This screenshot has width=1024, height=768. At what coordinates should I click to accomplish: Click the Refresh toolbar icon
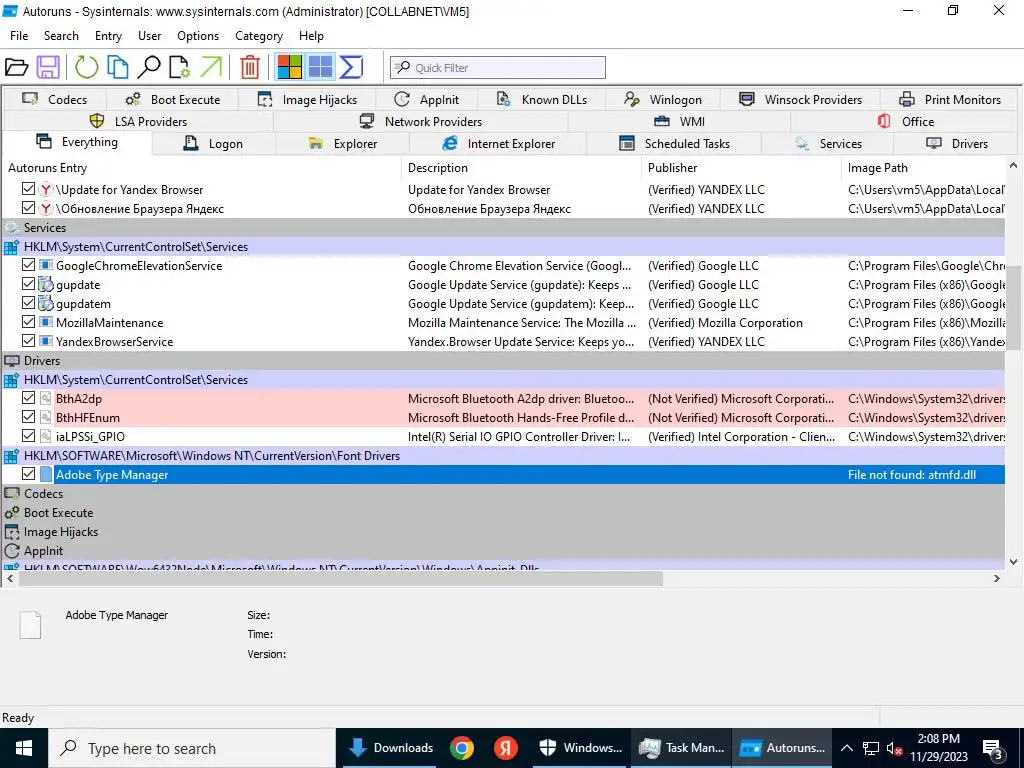(86, 67)
